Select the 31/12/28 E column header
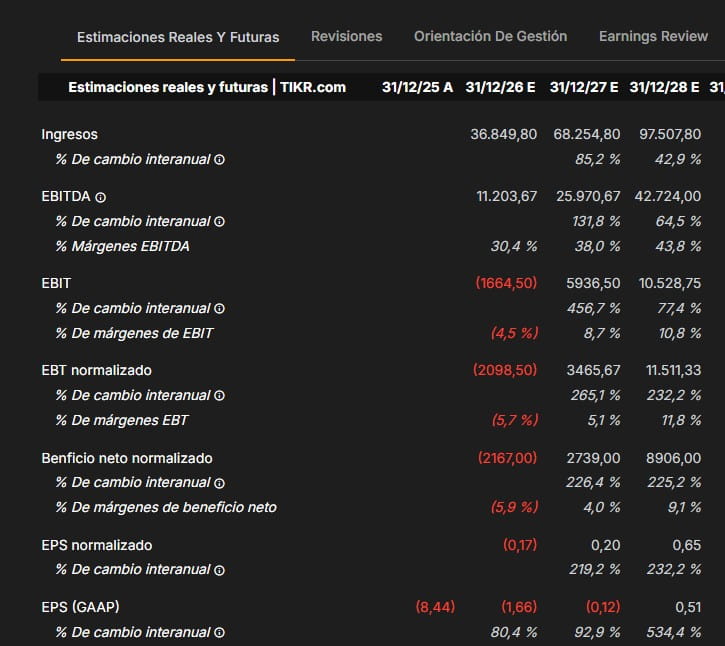The width and height of the screenshot is (725, 646). [664, 87]
